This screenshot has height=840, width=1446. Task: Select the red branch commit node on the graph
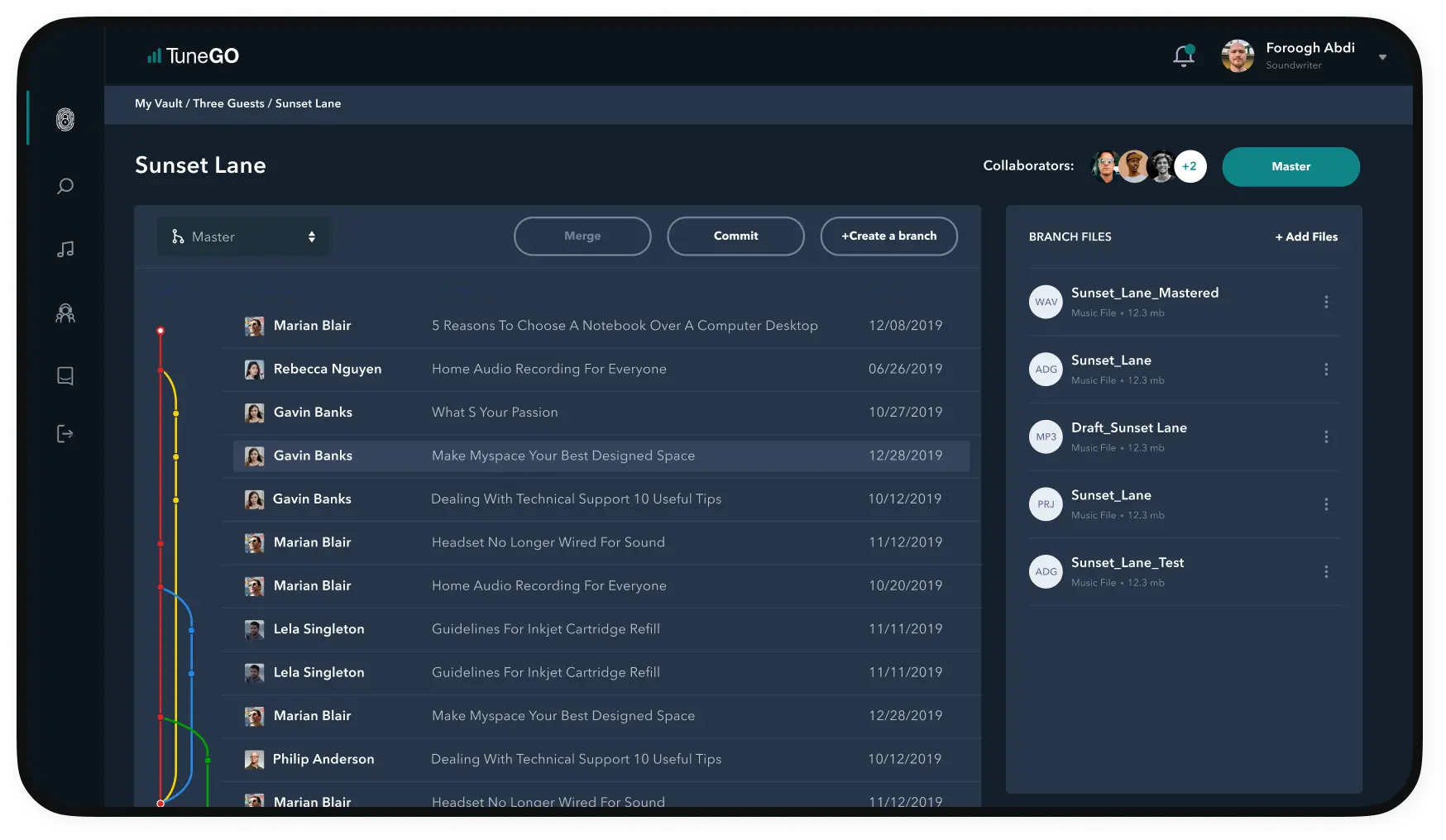[160, 329]
